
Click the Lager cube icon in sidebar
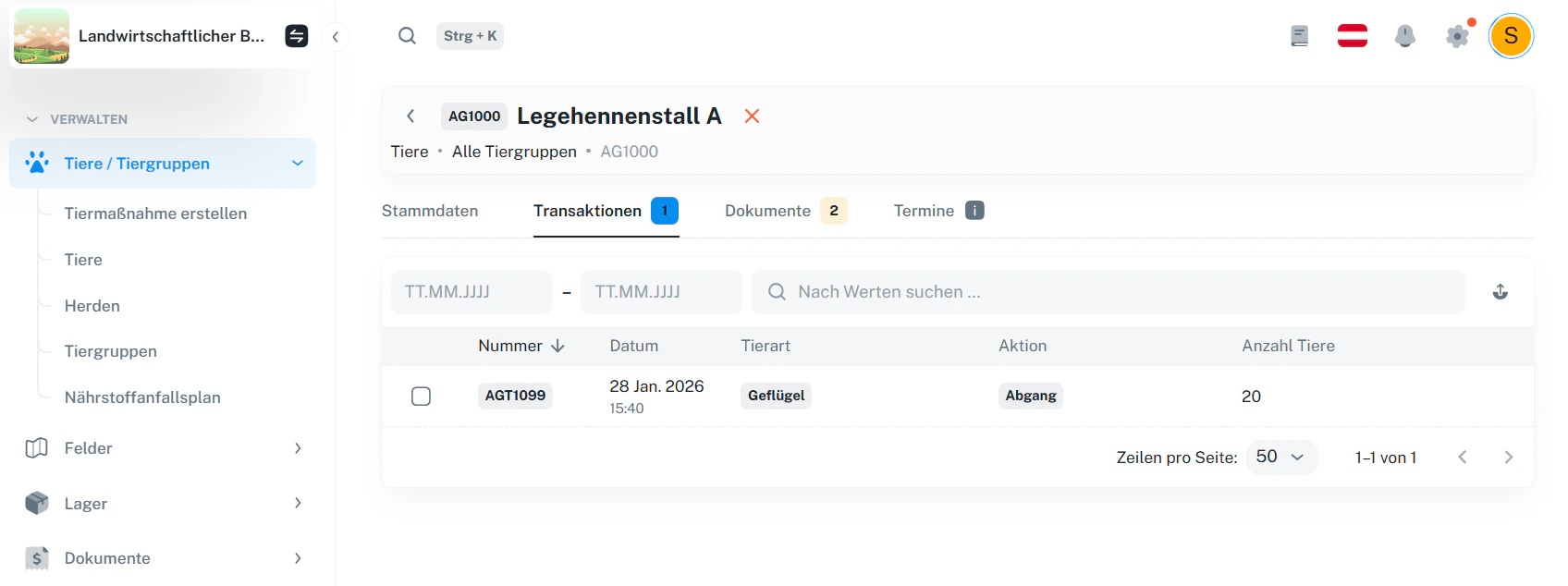pyautogui.click(x=35, y=503)
